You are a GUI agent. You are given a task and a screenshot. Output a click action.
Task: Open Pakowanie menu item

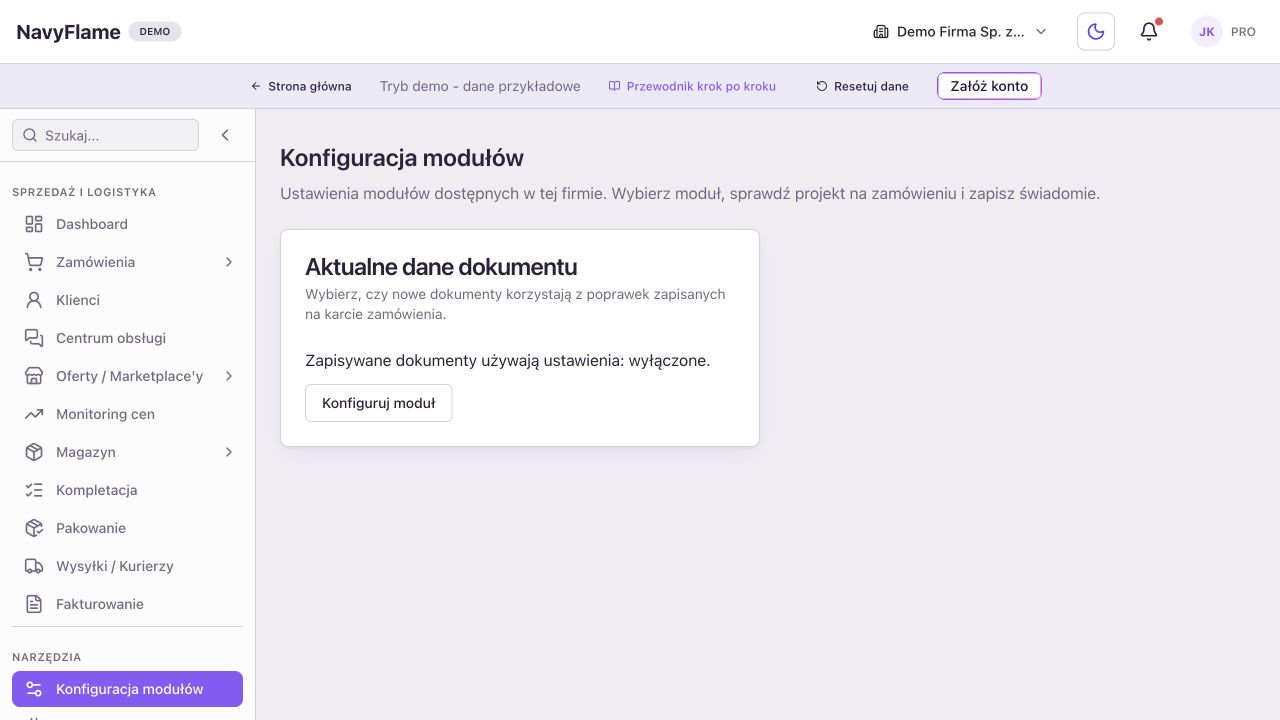click(x=127, y=528)
